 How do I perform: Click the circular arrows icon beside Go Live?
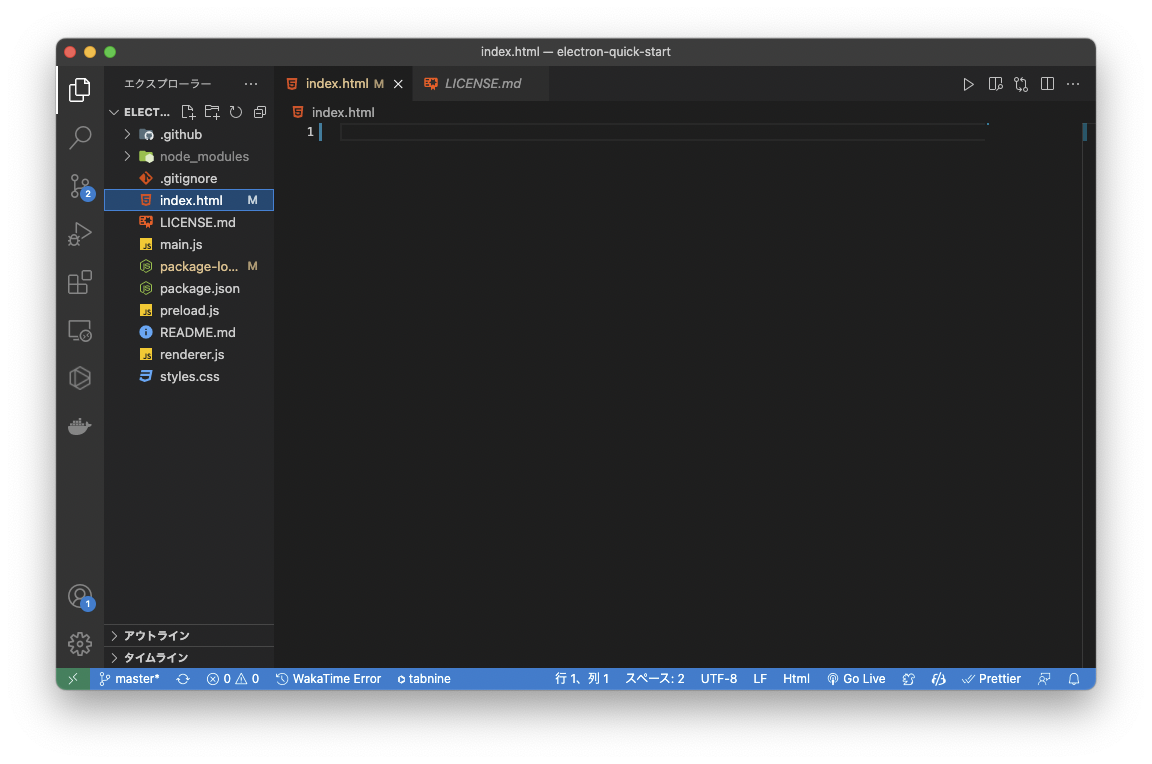pos(909,679)
